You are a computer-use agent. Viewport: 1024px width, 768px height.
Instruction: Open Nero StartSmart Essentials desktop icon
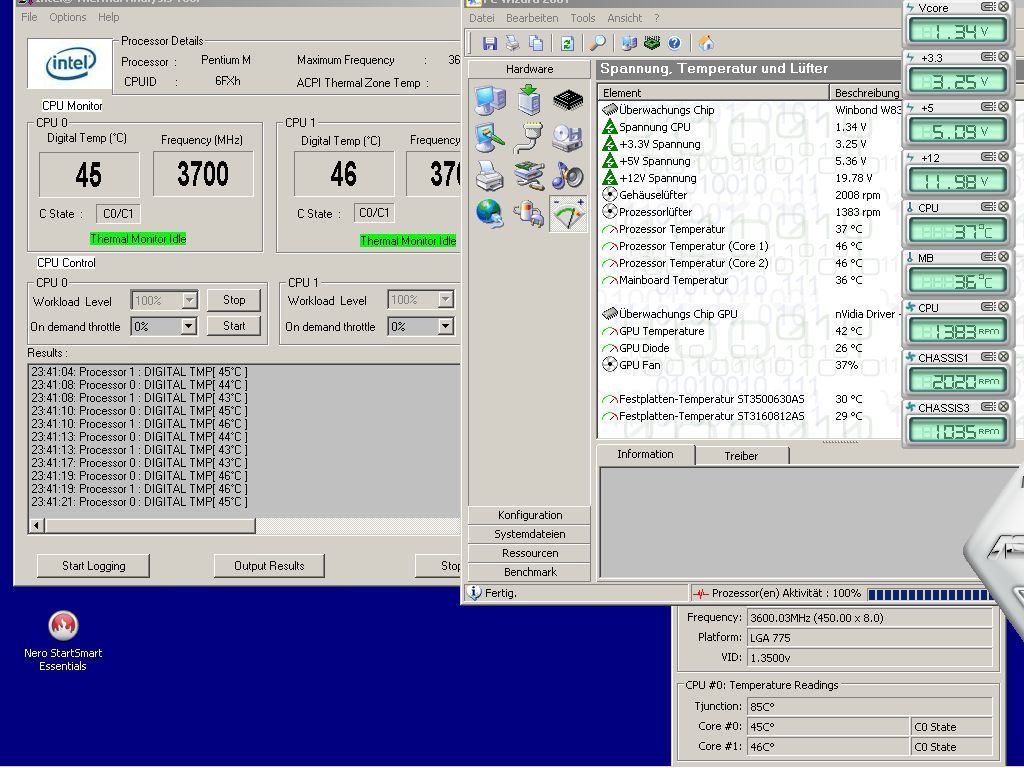(63, 641)
